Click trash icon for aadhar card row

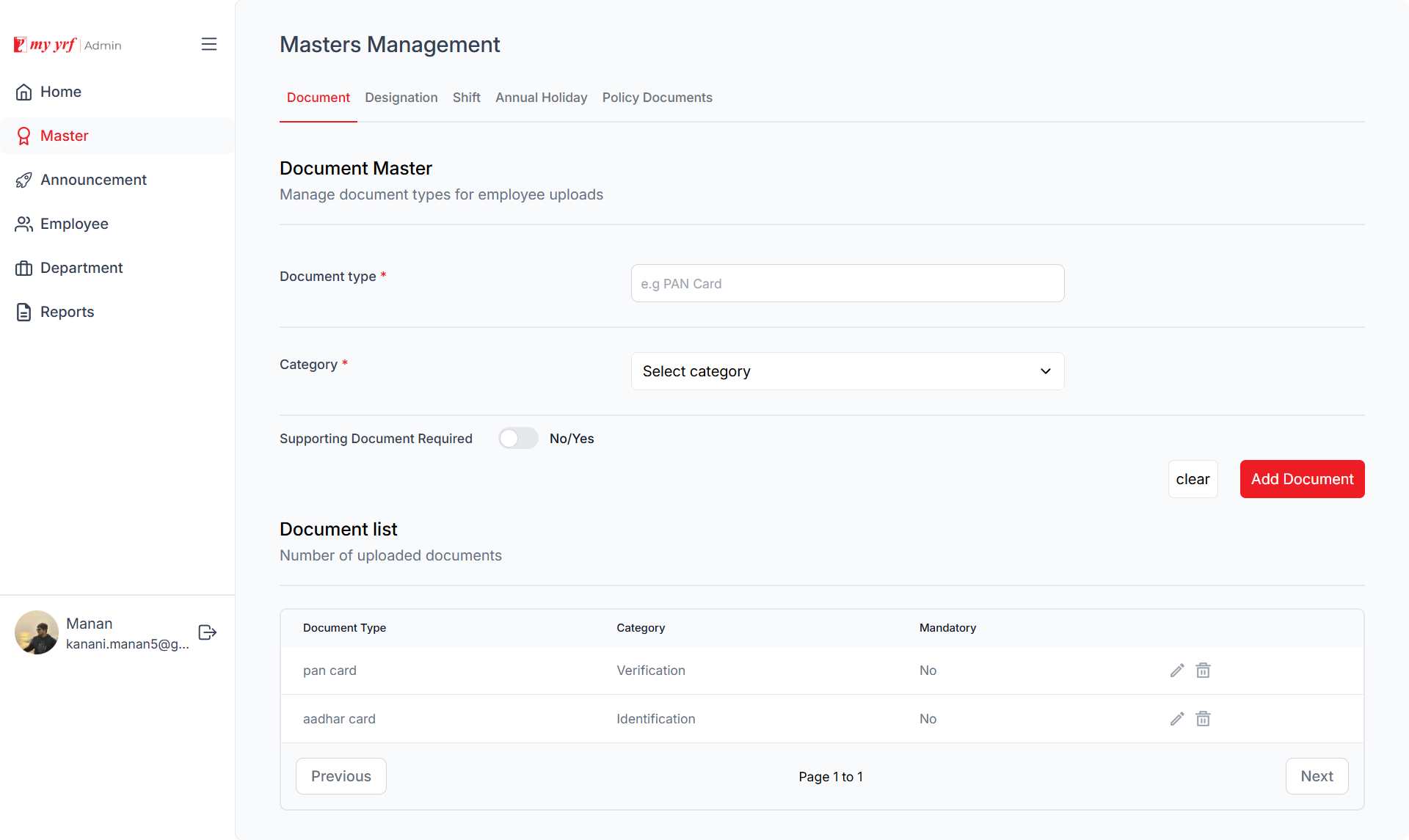coord(1203,719)
